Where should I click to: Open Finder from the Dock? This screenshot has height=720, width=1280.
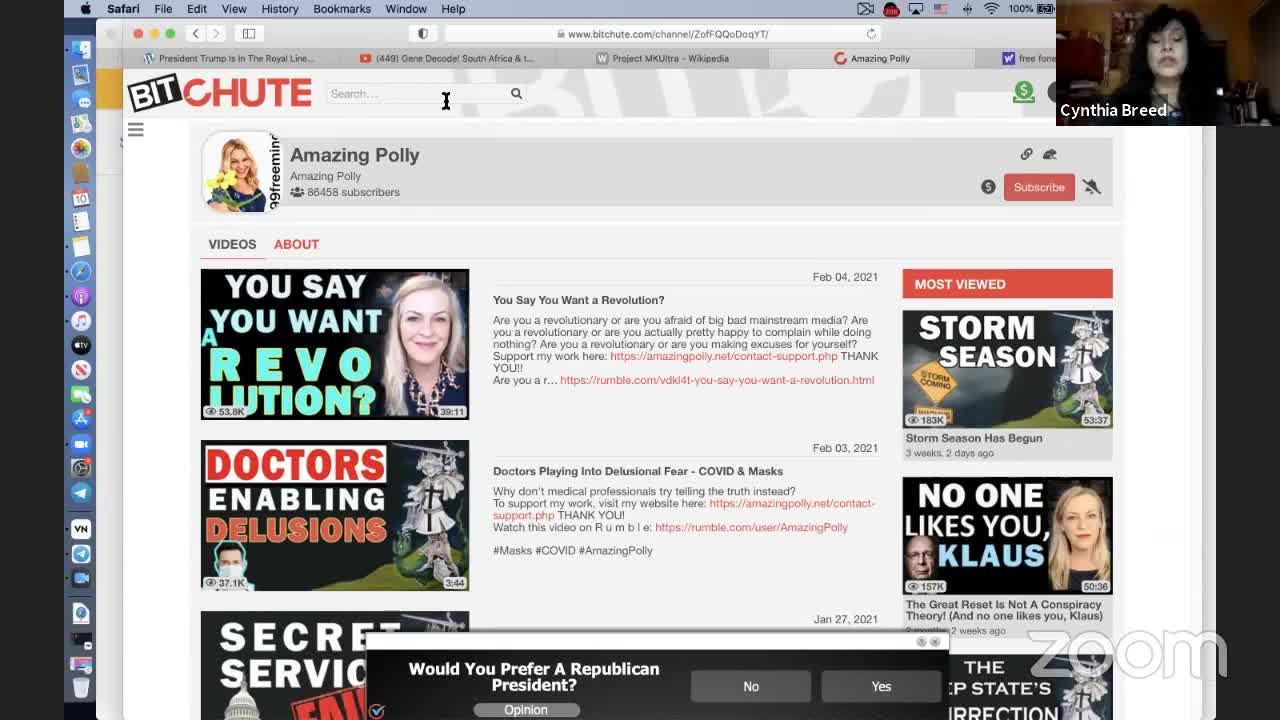pyautogui.click(x=81, y=49)
